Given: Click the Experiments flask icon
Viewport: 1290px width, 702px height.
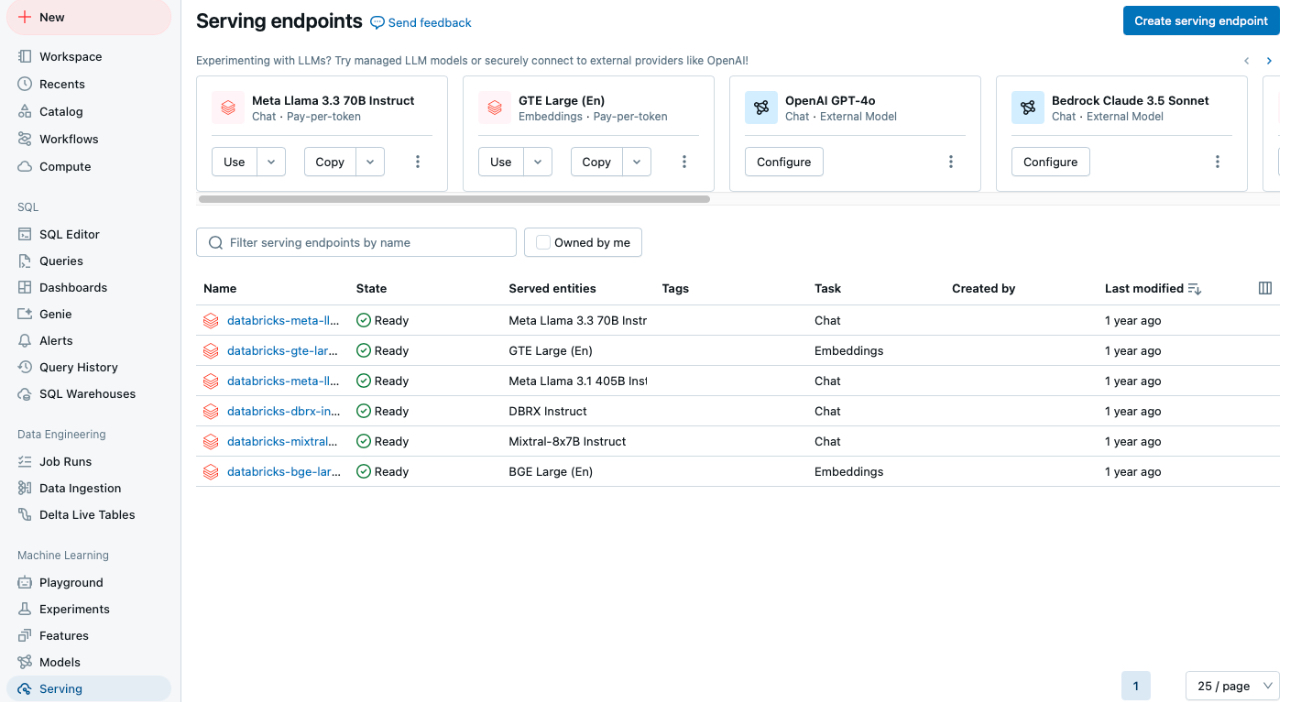Looking at the screenshot, I should coord(25,609).
